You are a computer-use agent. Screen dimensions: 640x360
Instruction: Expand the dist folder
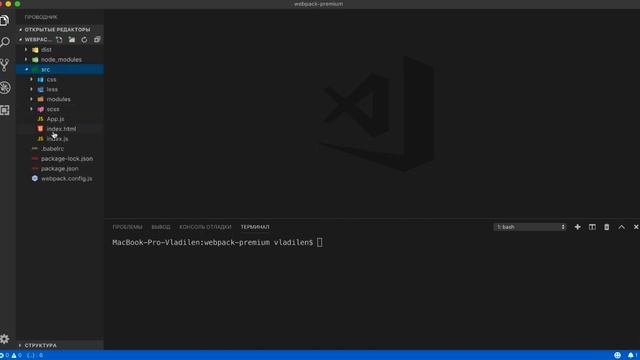tap(60, 50)
